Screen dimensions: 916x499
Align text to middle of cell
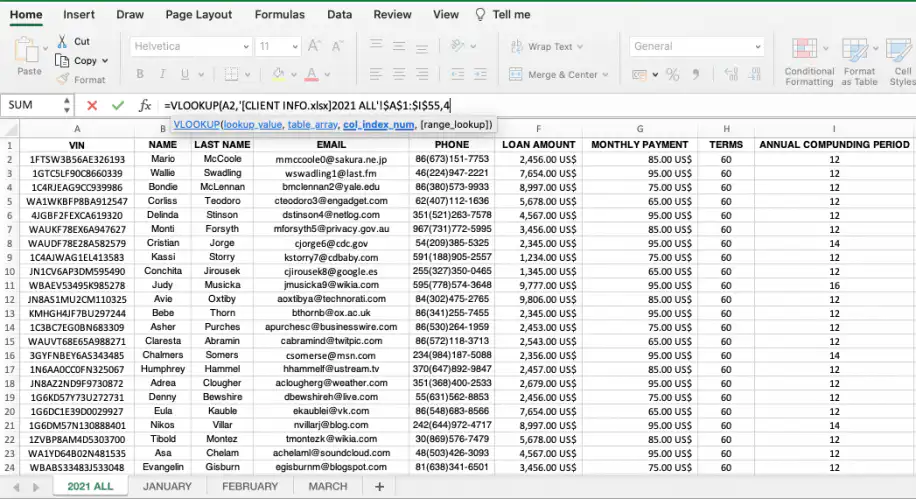[x=399, y=46]
